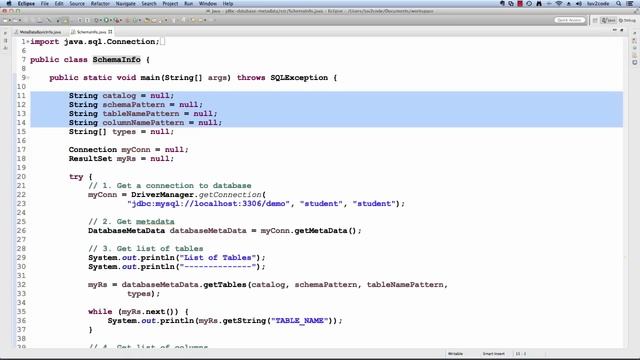Click the word SQLException on line 9

tap(299, 78)
